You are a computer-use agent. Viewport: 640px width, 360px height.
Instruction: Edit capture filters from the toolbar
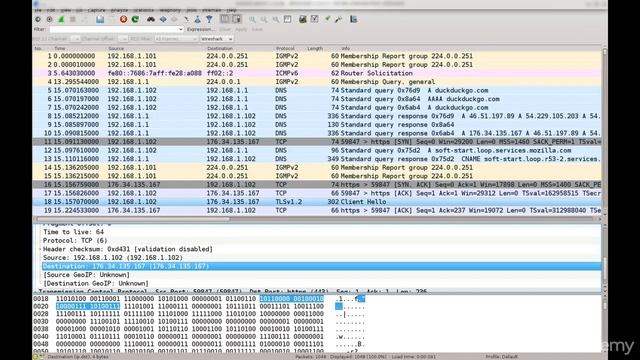point(302,19)
